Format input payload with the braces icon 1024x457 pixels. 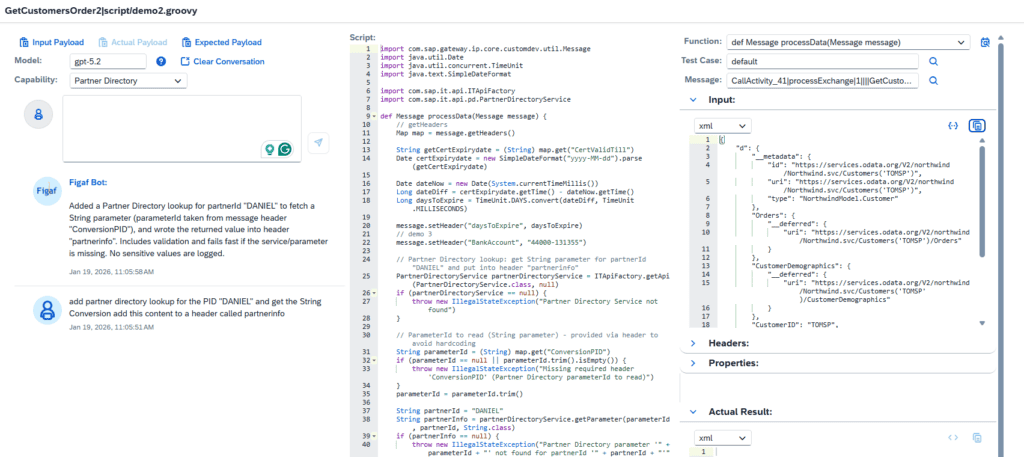(953, 125)
